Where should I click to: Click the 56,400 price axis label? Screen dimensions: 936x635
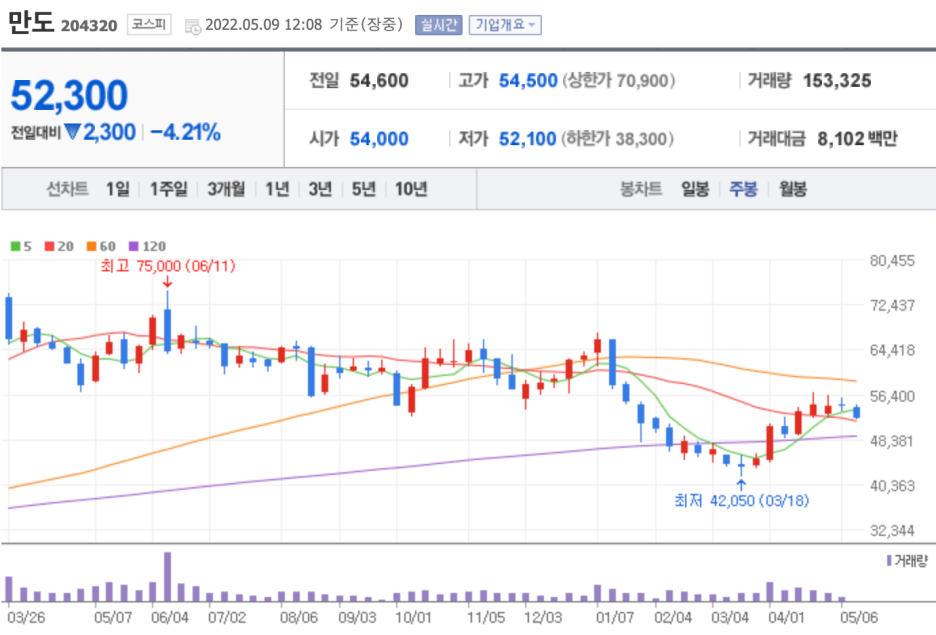coord(892,396)
